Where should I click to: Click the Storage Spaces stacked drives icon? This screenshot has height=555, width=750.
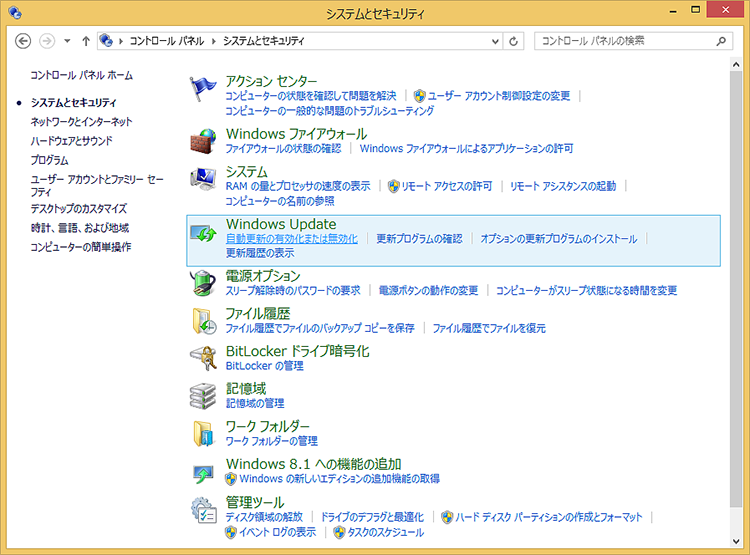tap(203, 396)
